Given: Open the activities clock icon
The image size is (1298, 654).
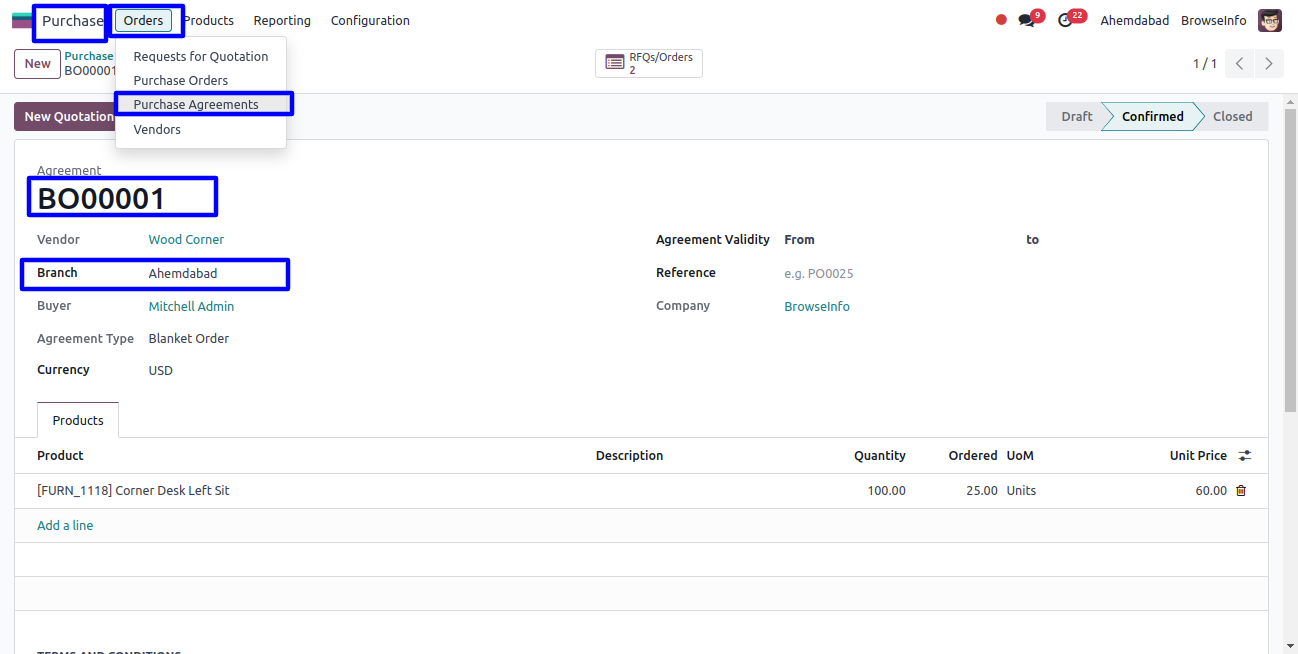Looking at the screenshot, I should (x=1066, y=20).
